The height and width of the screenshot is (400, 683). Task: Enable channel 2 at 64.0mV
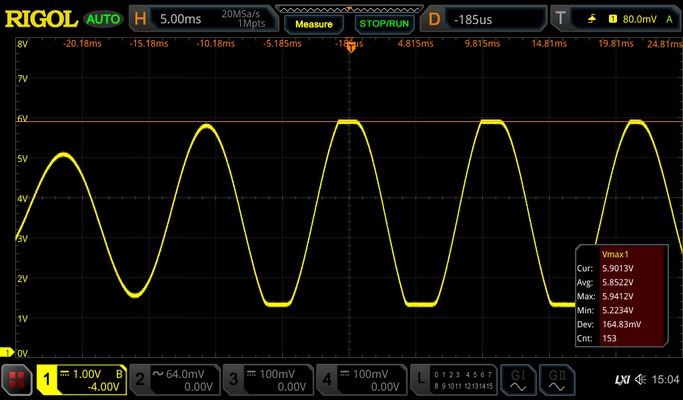pos(175,380)
